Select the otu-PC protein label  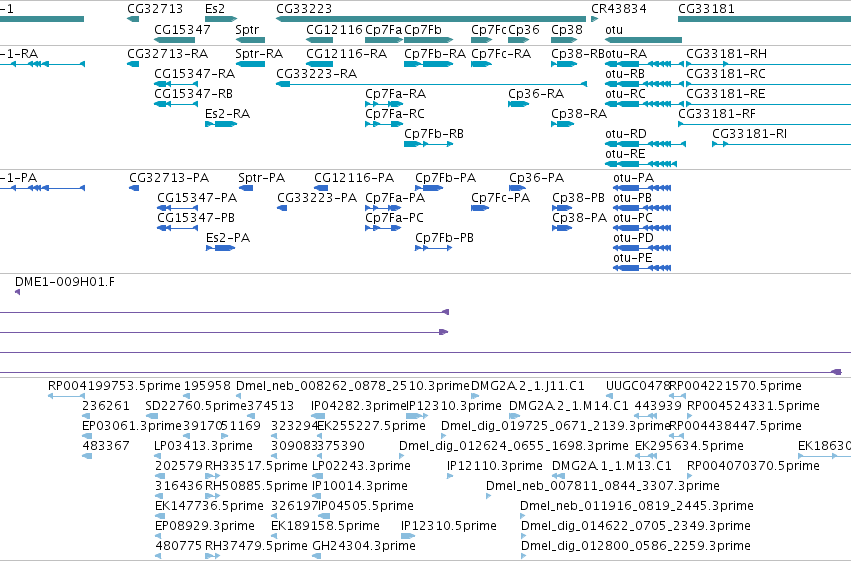(633, 218)
